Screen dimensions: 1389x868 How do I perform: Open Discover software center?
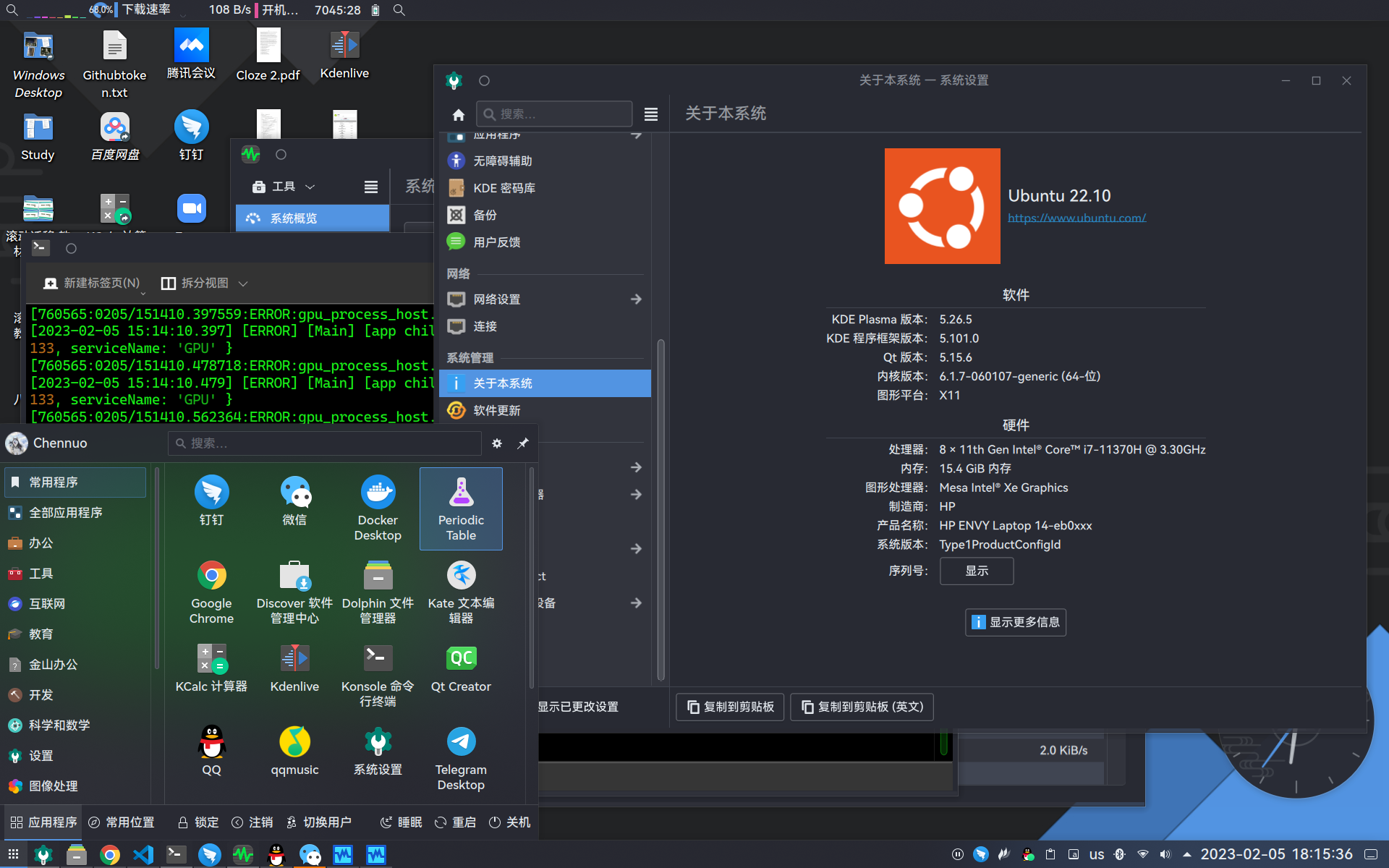pos(294,592)
